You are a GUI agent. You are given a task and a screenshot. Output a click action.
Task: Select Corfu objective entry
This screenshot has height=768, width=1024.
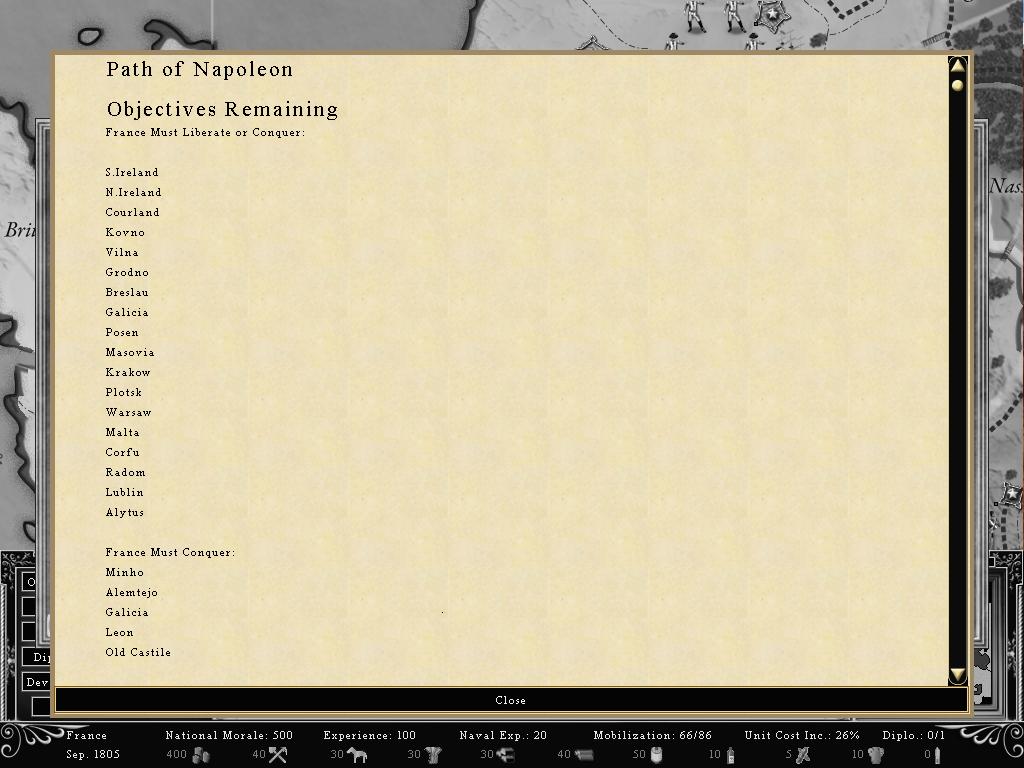point(122,453)
